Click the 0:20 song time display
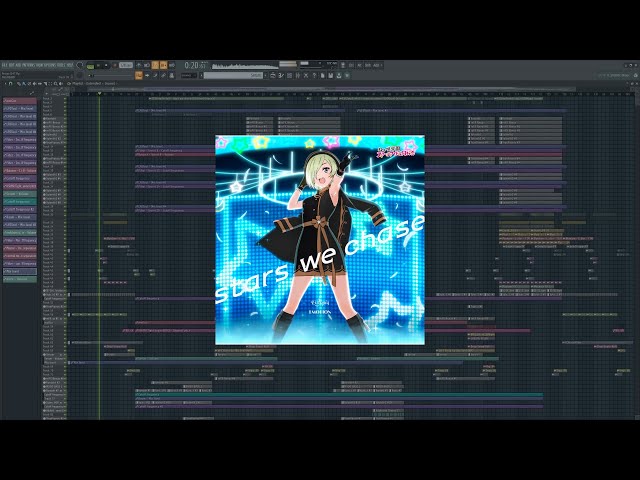 point(195,65)
